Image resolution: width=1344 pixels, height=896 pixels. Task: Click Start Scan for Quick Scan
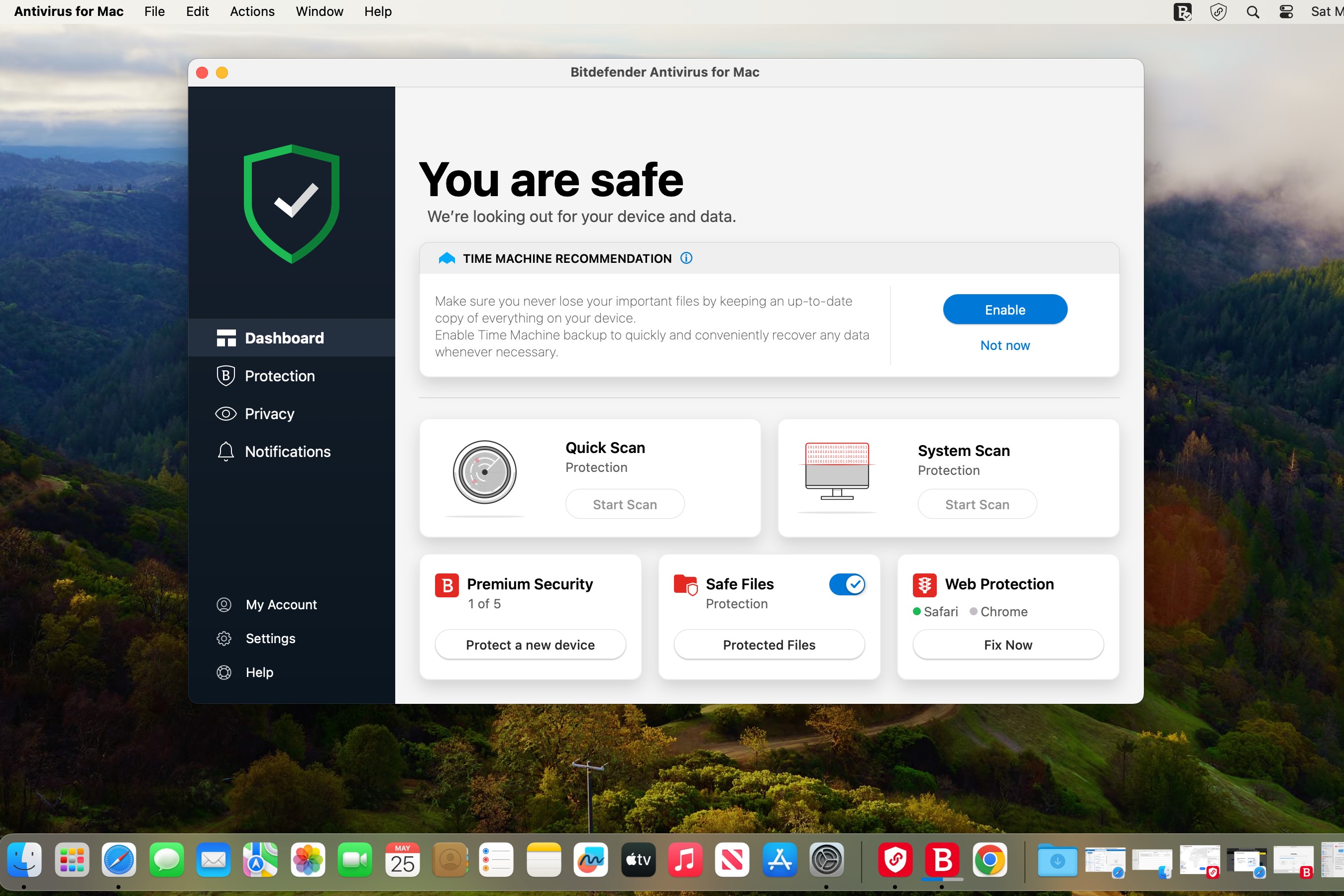coord(624,504)
